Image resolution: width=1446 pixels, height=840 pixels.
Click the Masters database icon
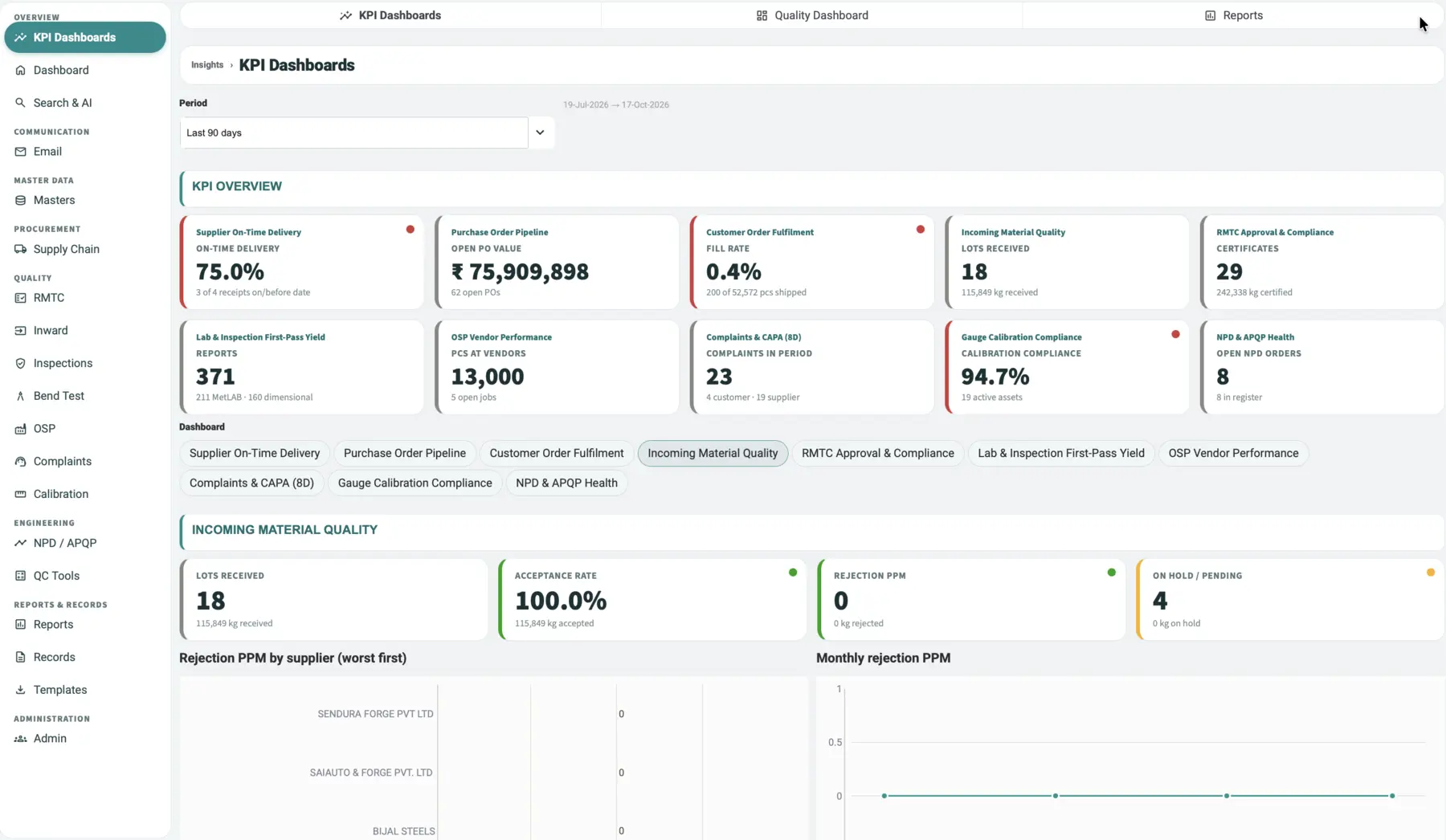pyautogui.click(x=20, y=201)
